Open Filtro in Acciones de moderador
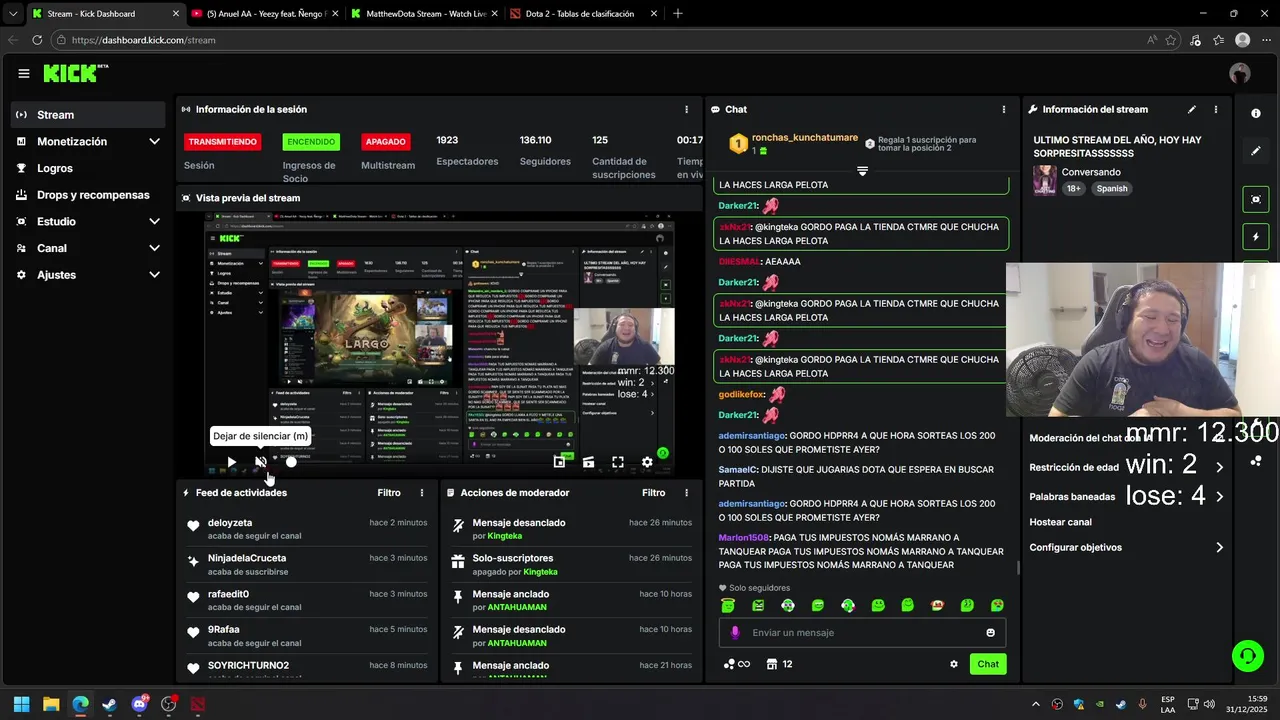This screenshot has width=1280, height=720. [x=653, y=493]
